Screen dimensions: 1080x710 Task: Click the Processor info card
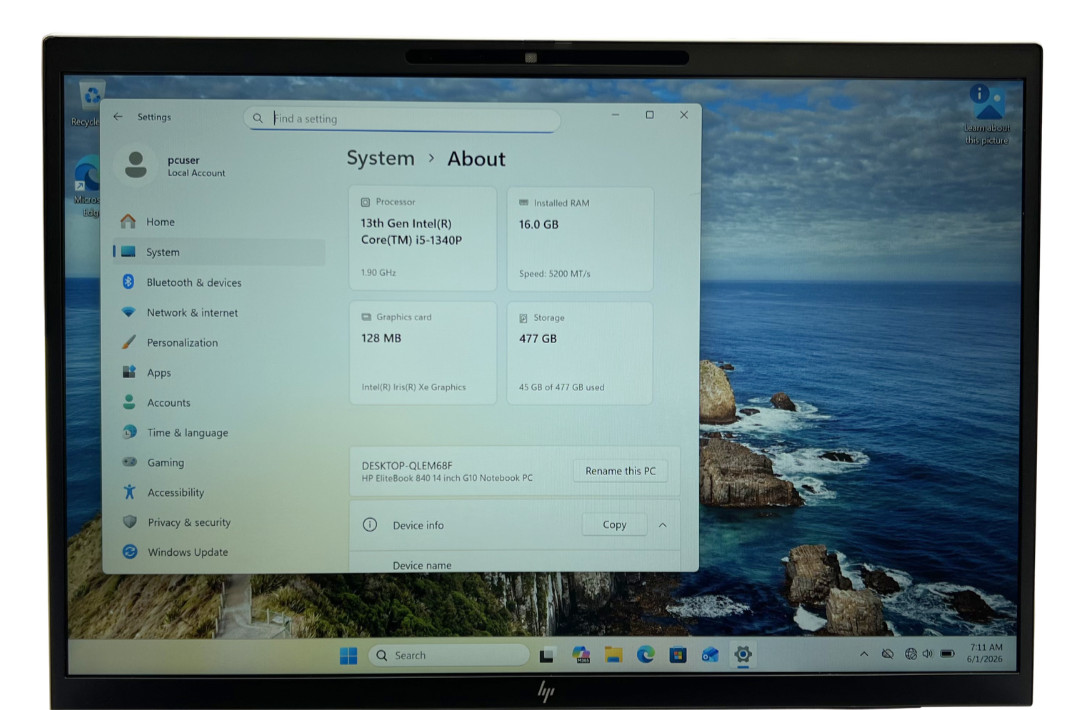[423, 238]
